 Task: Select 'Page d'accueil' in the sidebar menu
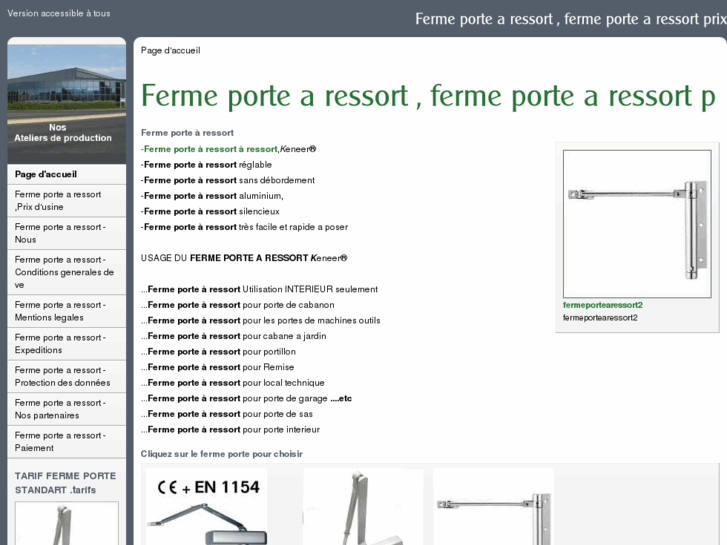tap(67, 174)
